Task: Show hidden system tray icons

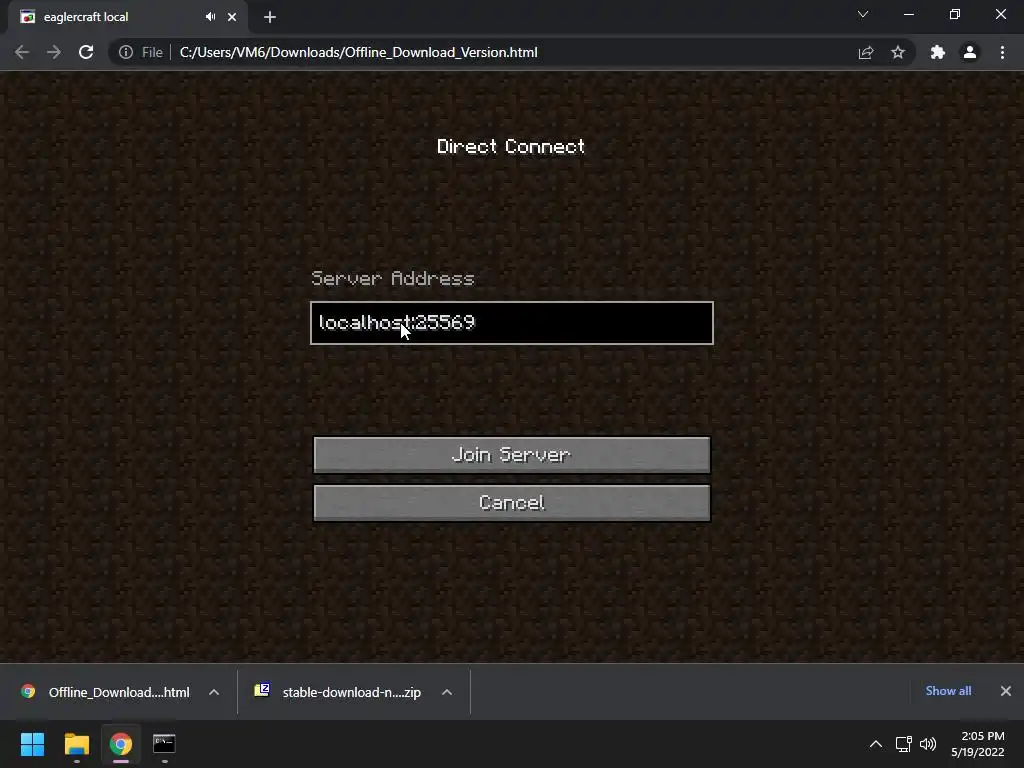Action: tap(876, 744)
